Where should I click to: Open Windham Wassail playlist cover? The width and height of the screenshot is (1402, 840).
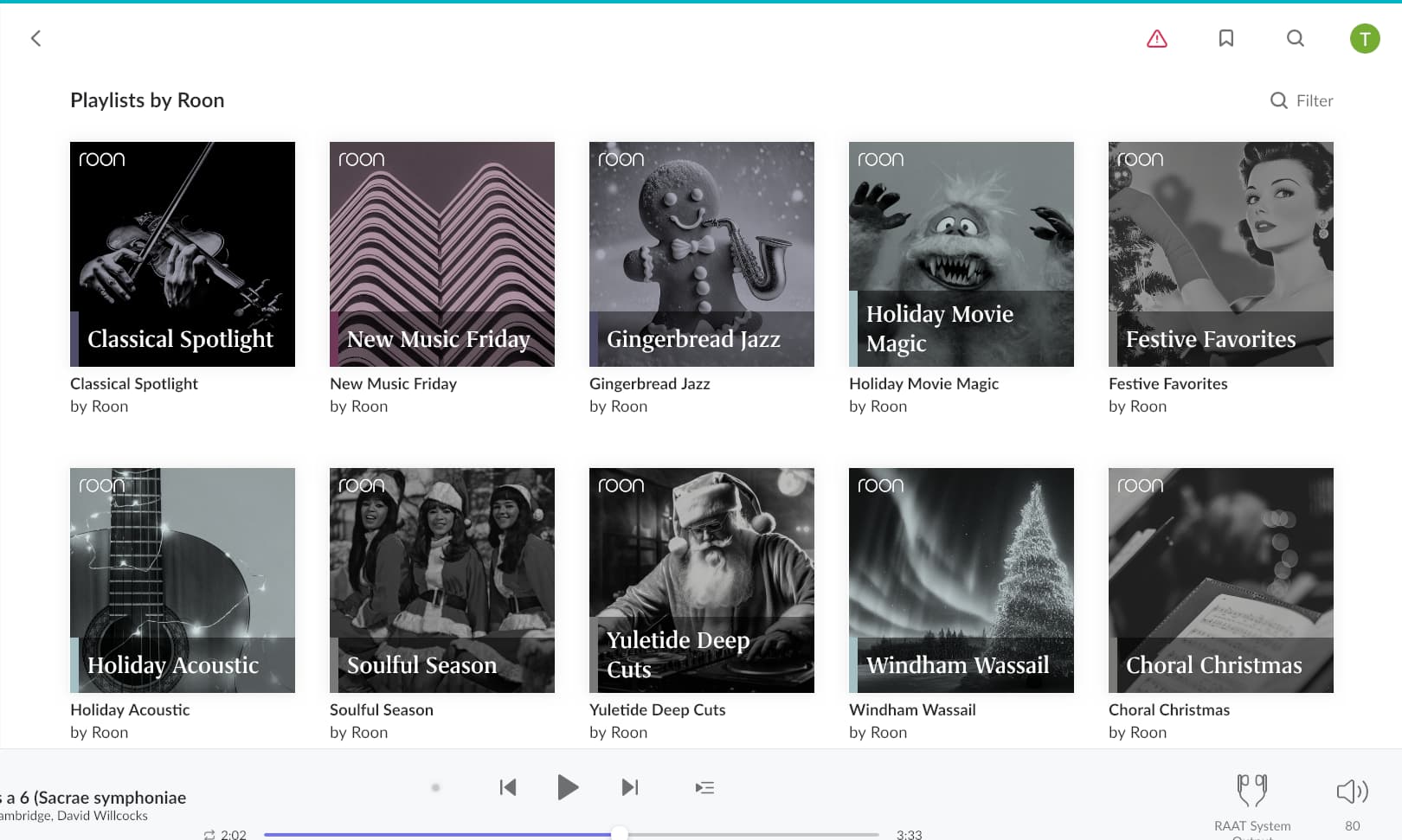(x=961, y=580)
